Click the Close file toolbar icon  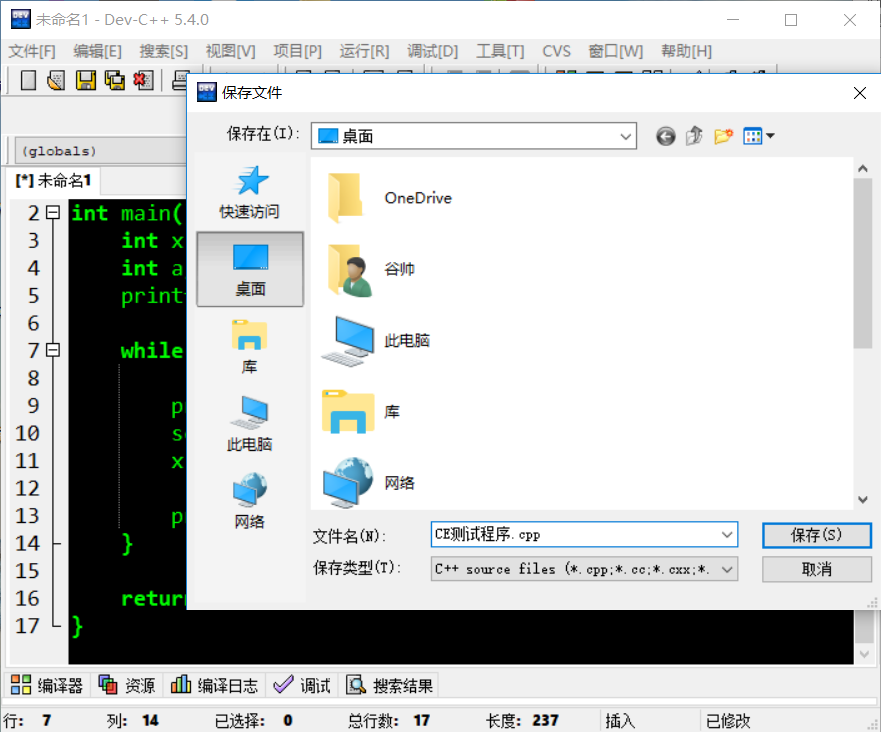[143, 80]
